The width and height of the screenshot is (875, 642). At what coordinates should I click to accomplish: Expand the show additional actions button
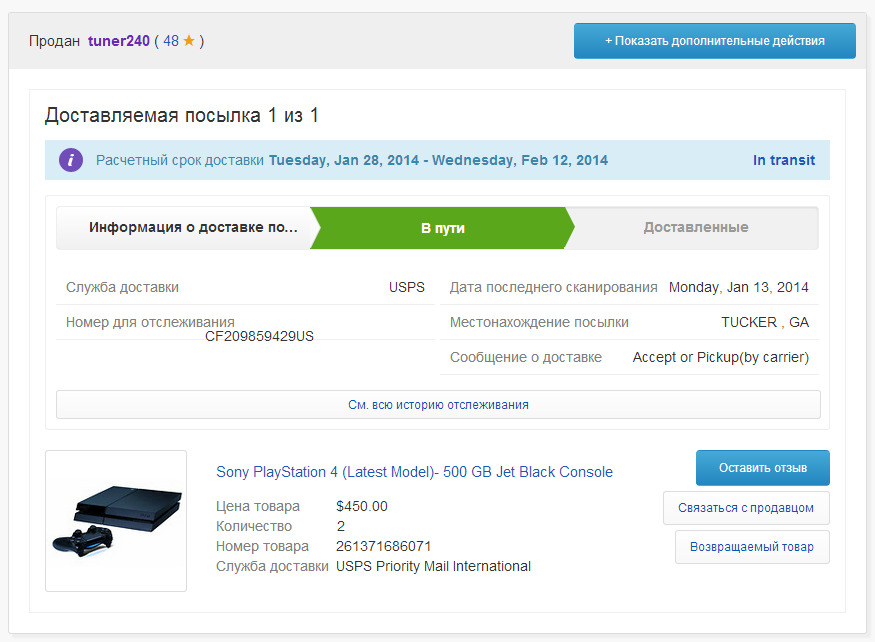pyautogui.click(x=714, y=41)
